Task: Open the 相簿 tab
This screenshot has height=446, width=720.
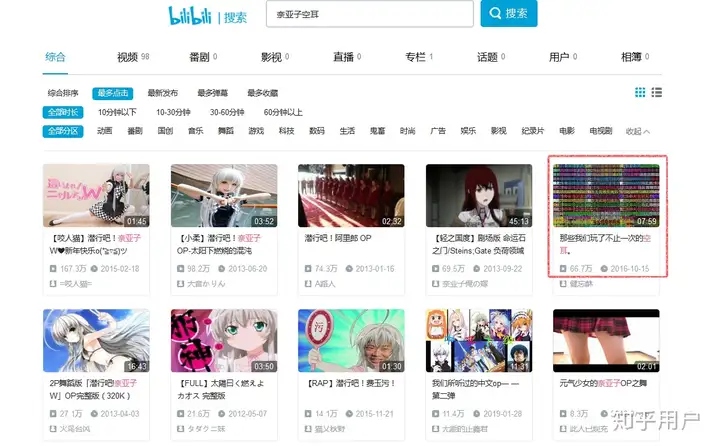Action: (635, 57)
